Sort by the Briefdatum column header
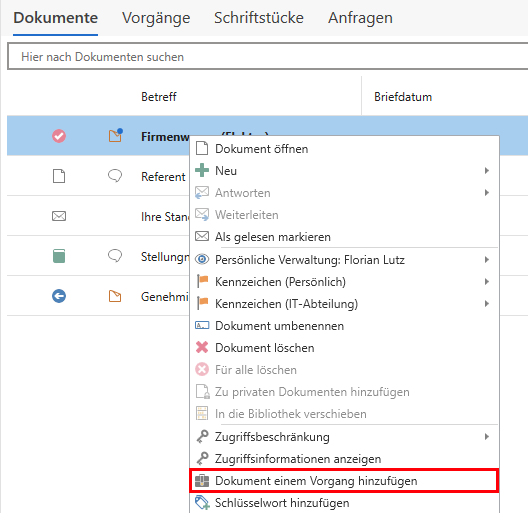Viewport: 528px width, 513px height. tap(403, 97)
